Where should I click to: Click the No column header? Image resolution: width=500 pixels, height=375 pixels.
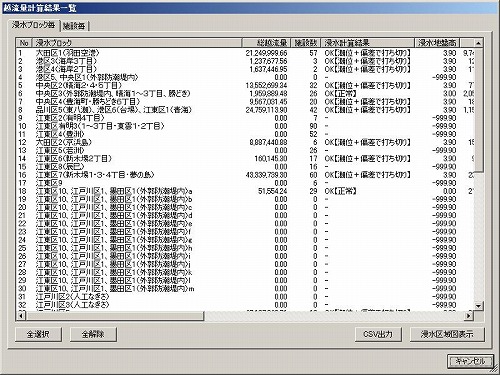click(x=24, y=43)
